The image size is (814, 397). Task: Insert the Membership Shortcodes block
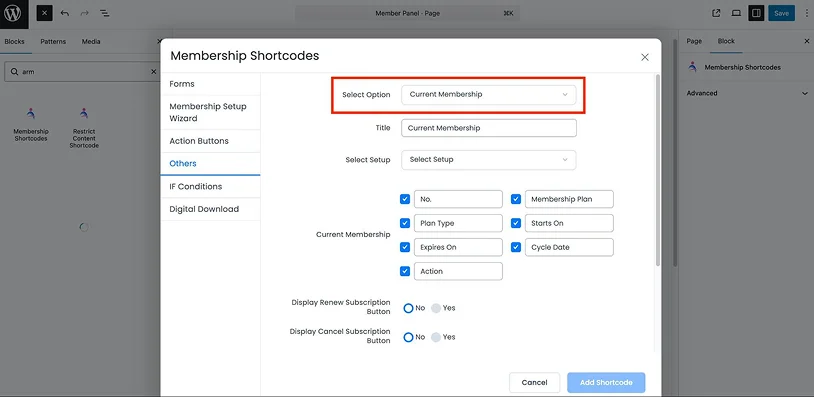pos(31,124)
